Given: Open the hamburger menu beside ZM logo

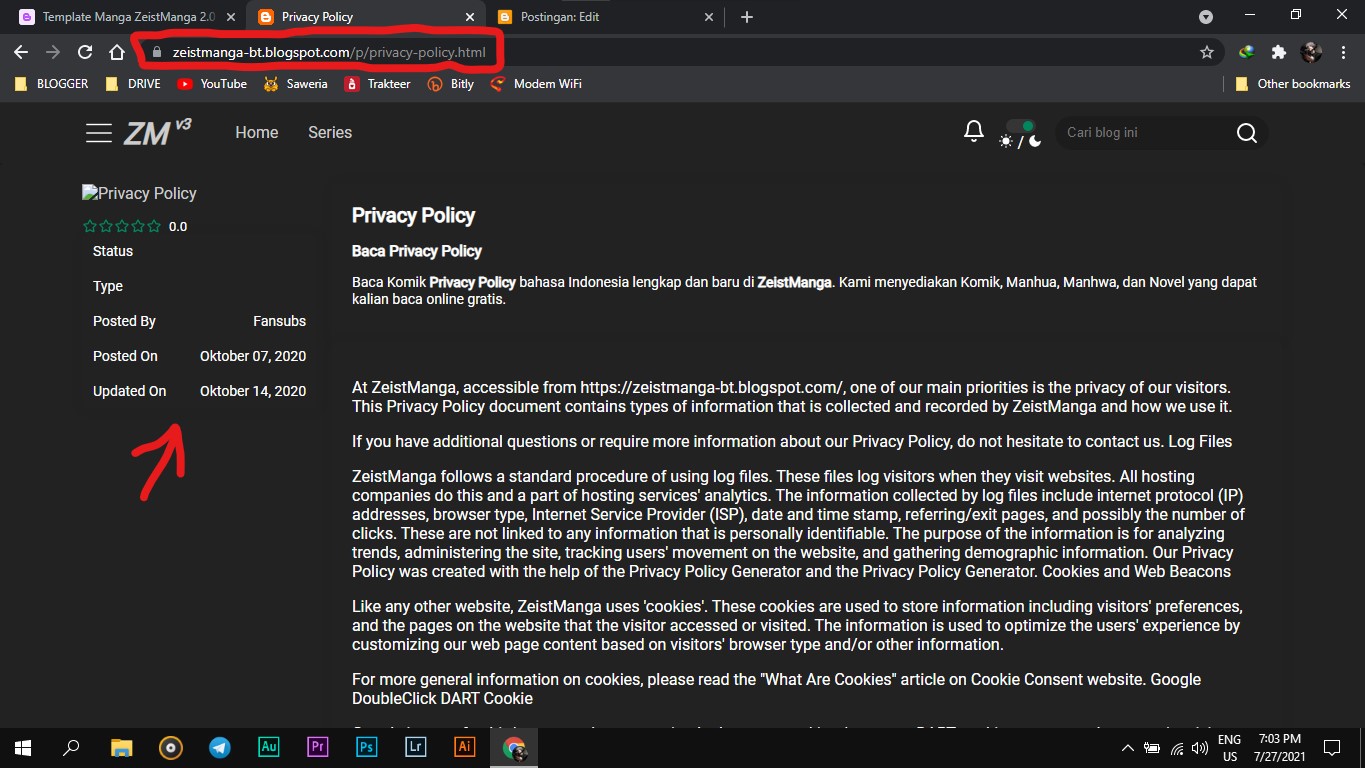Looking at the screenshot, I should pyautogui.click(x=99, y=133).
